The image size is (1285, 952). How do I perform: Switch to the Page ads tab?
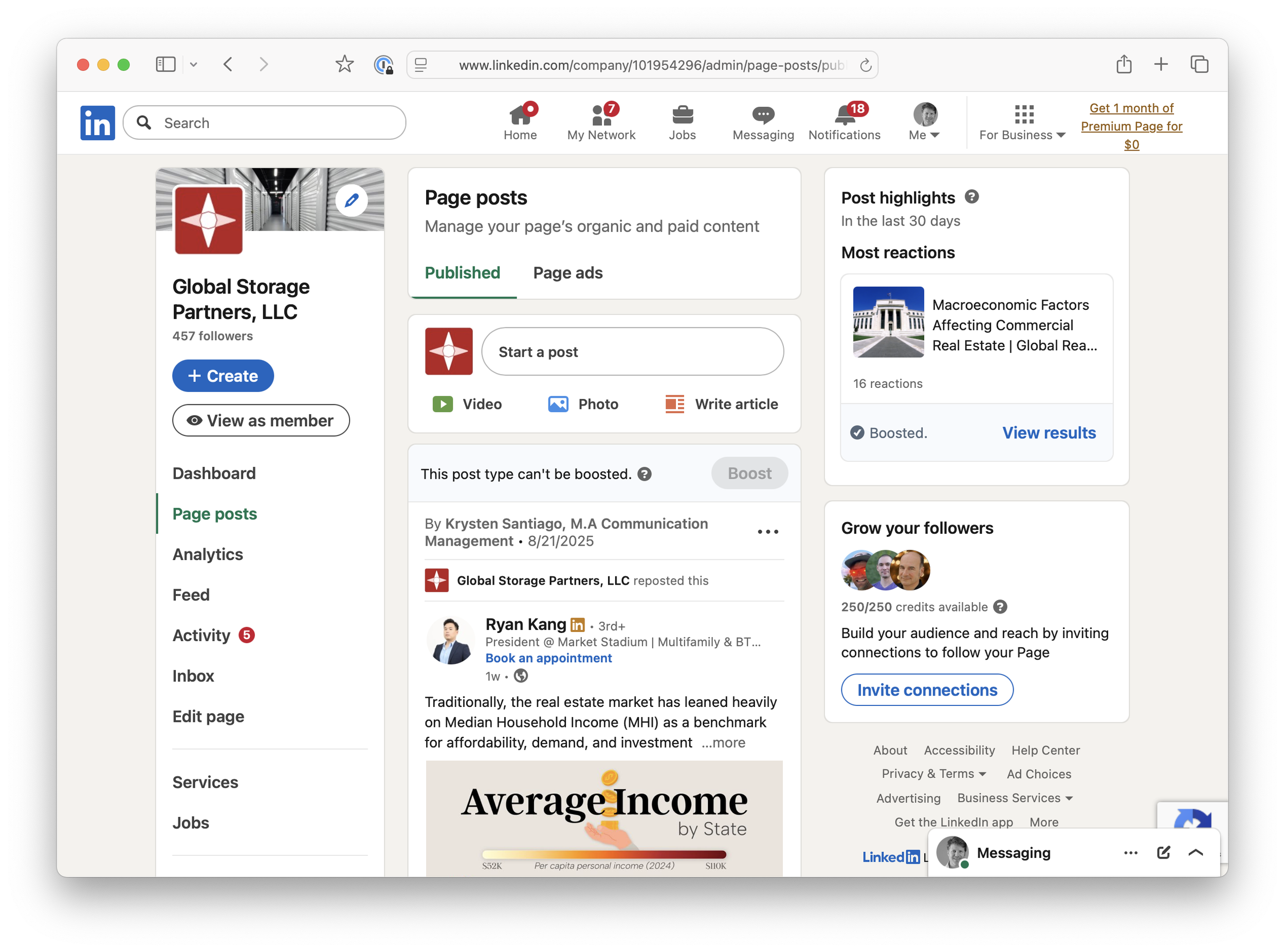567,273
